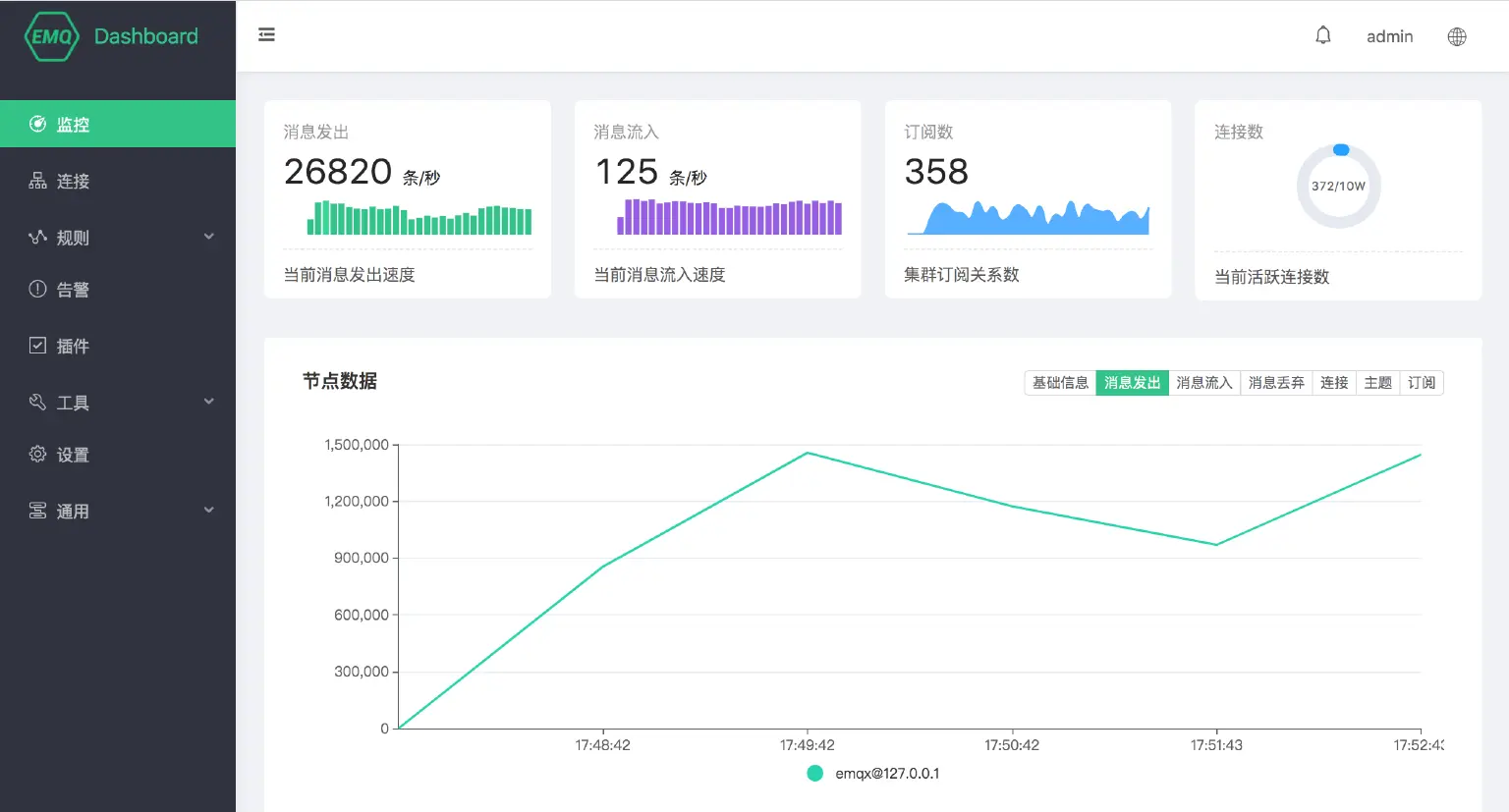This screenshot has height=812, width=1509.
Task: Switch to the 基础信息 tab
Action: pos(1060,382)
